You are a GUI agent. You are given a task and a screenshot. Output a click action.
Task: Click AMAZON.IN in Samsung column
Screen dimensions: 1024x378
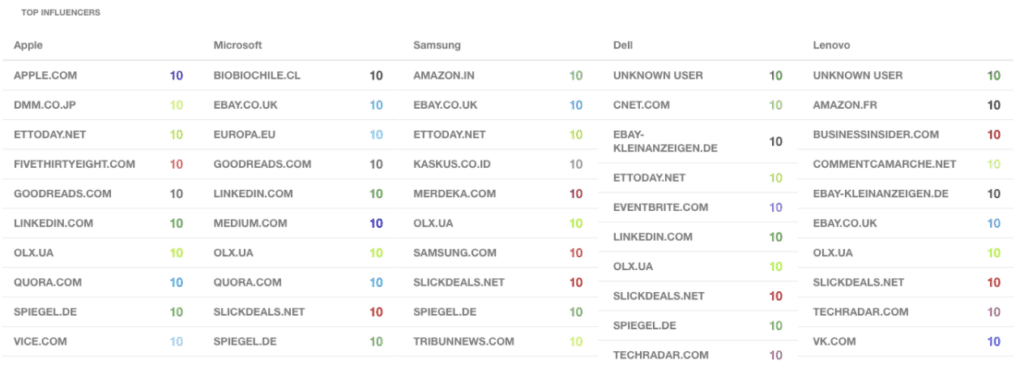pyautogui.click(x=444, y=76)
